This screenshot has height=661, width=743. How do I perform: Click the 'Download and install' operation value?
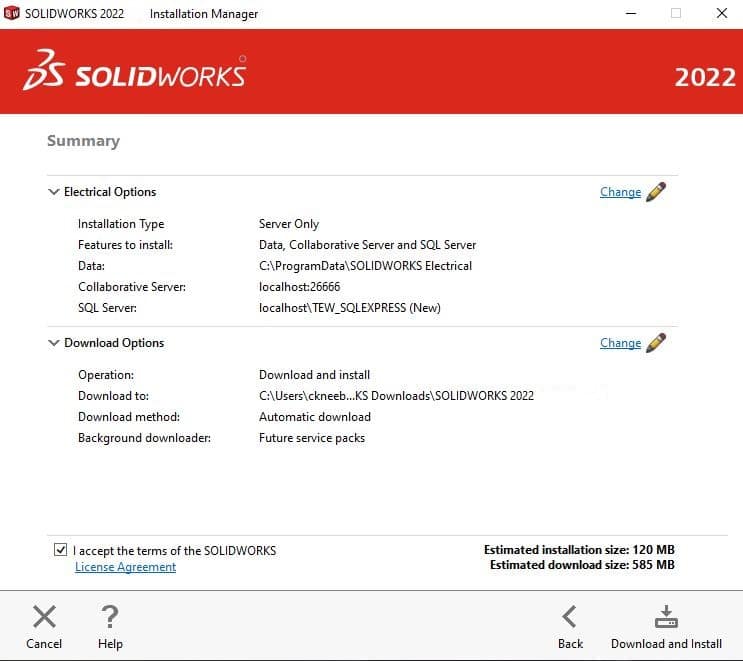(x=314, y=375)
